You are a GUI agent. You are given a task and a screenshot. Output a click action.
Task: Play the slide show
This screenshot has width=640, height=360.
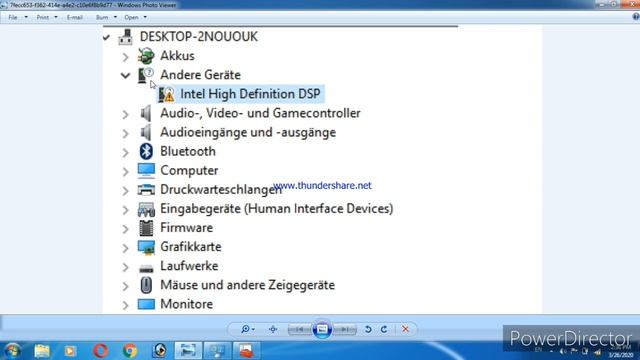click(322, 329)
